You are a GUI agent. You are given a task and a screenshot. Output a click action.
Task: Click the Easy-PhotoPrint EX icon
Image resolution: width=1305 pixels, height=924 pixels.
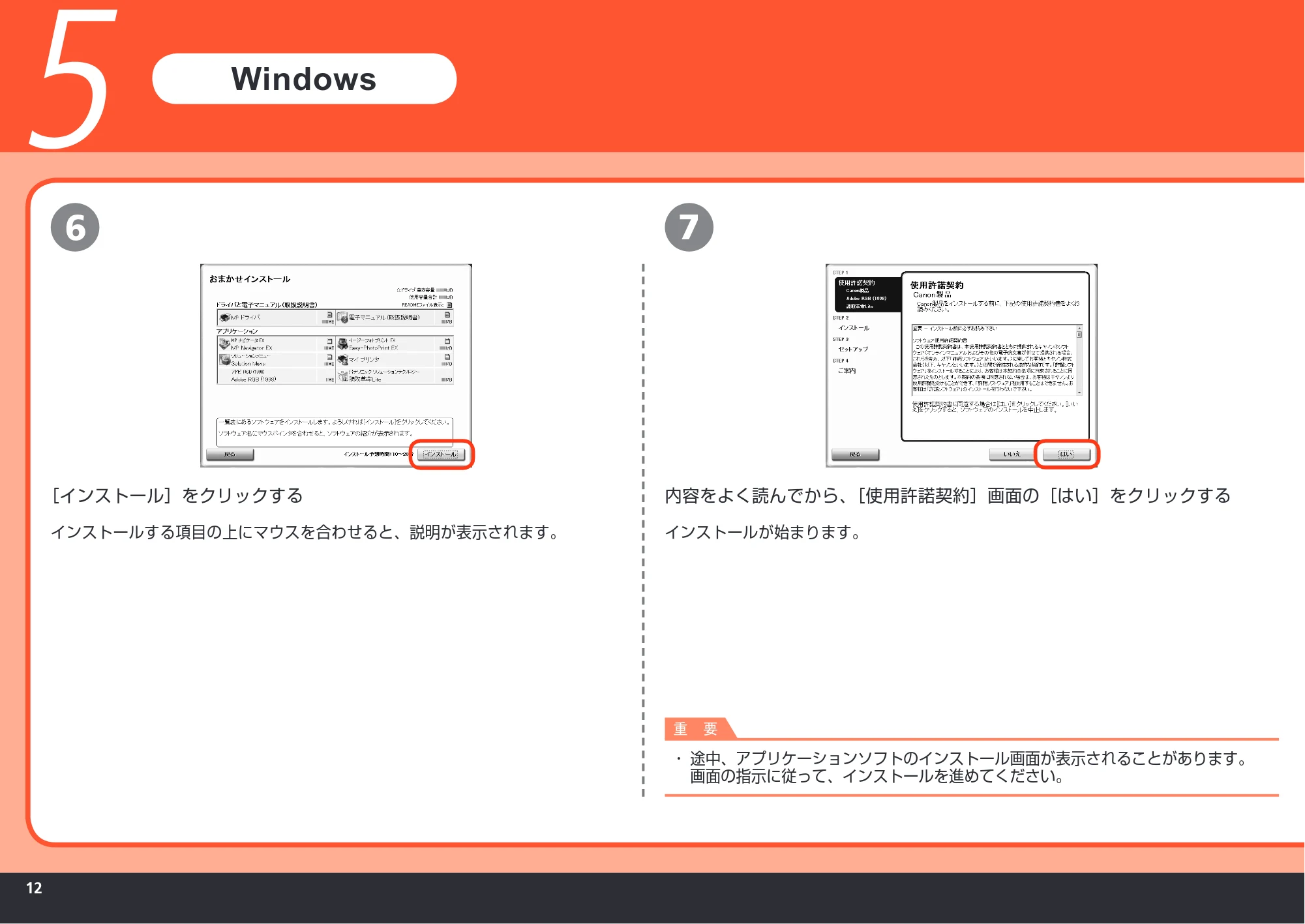click(x=342, y=344)
